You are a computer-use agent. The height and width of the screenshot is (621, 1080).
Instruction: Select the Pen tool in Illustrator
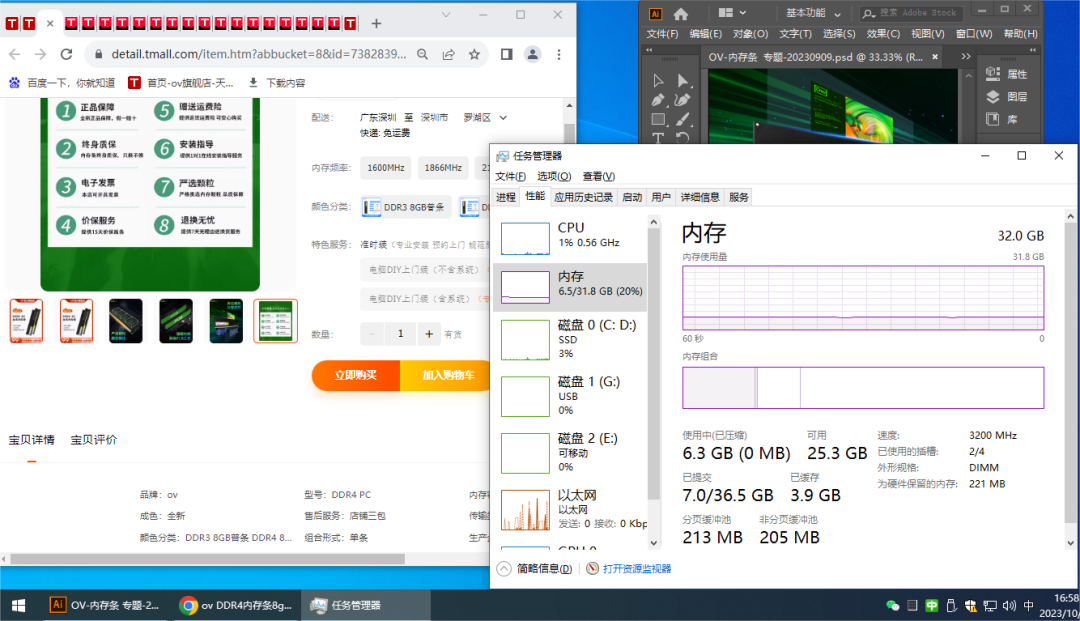coord(658,100)
